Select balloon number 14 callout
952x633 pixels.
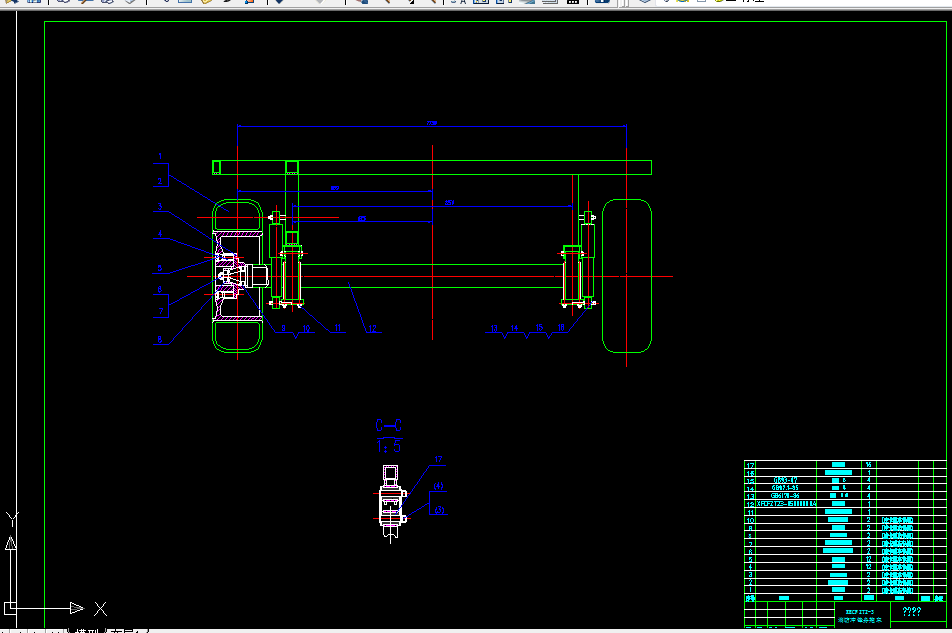point(514,328)
